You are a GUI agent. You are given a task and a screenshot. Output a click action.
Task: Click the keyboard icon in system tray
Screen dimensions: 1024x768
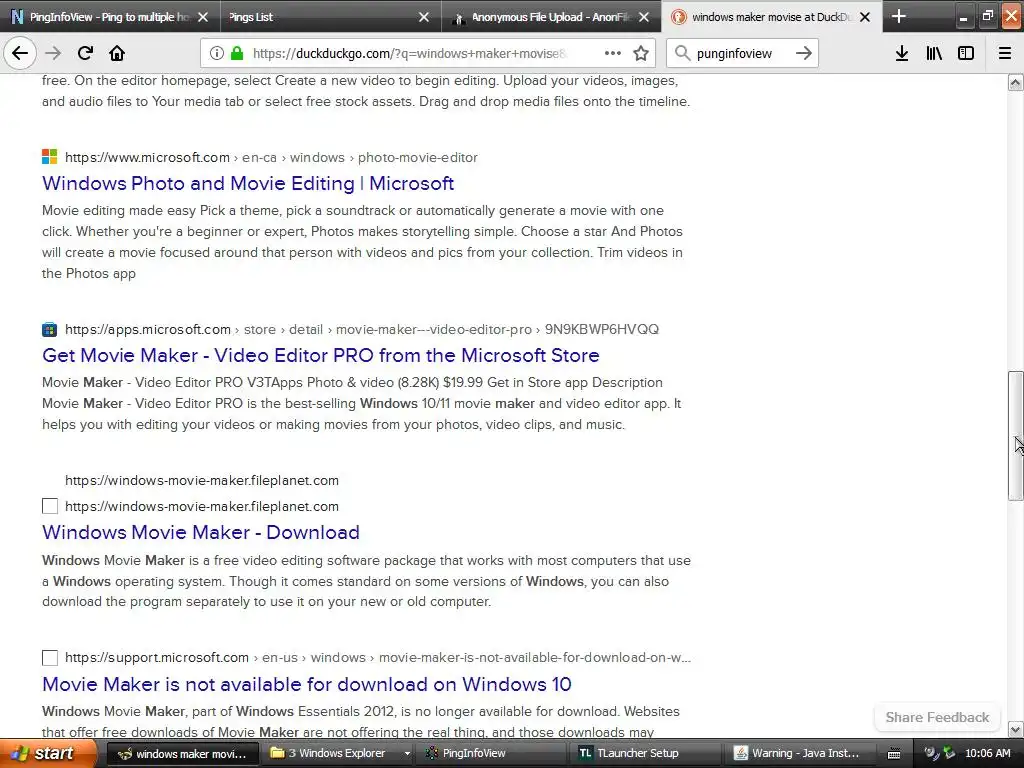tap(894, 754)
